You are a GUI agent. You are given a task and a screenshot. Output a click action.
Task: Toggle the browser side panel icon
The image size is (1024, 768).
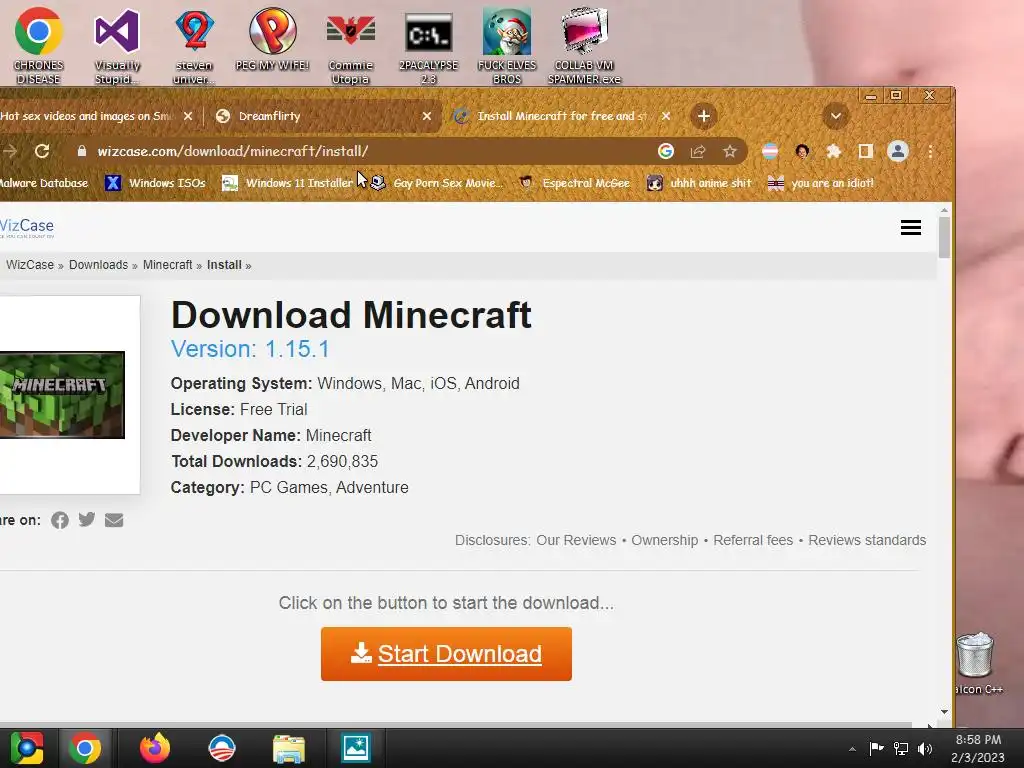click(x=865, y=152)
